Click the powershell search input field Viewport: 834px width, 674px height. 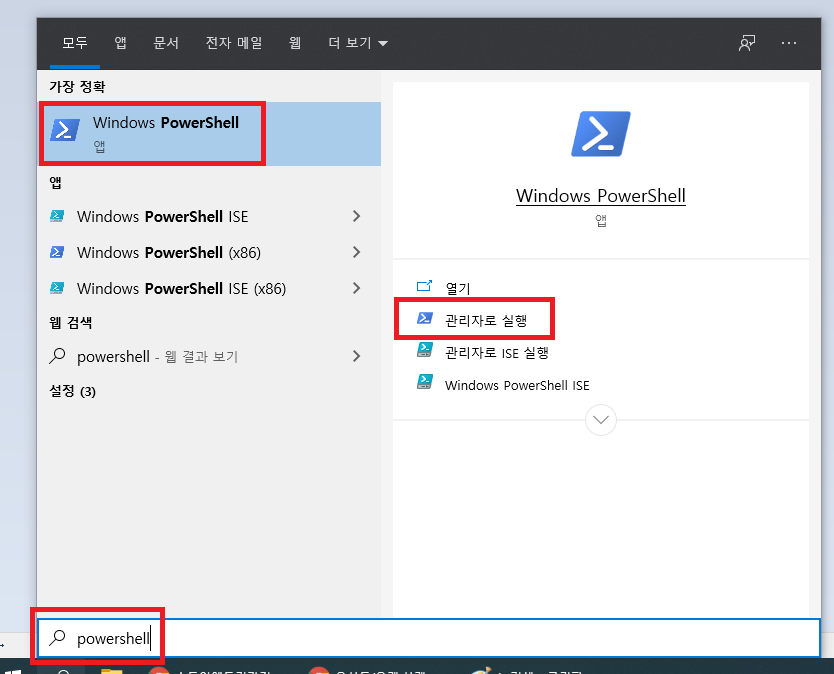pyautogui.click(x=428, y=637)
